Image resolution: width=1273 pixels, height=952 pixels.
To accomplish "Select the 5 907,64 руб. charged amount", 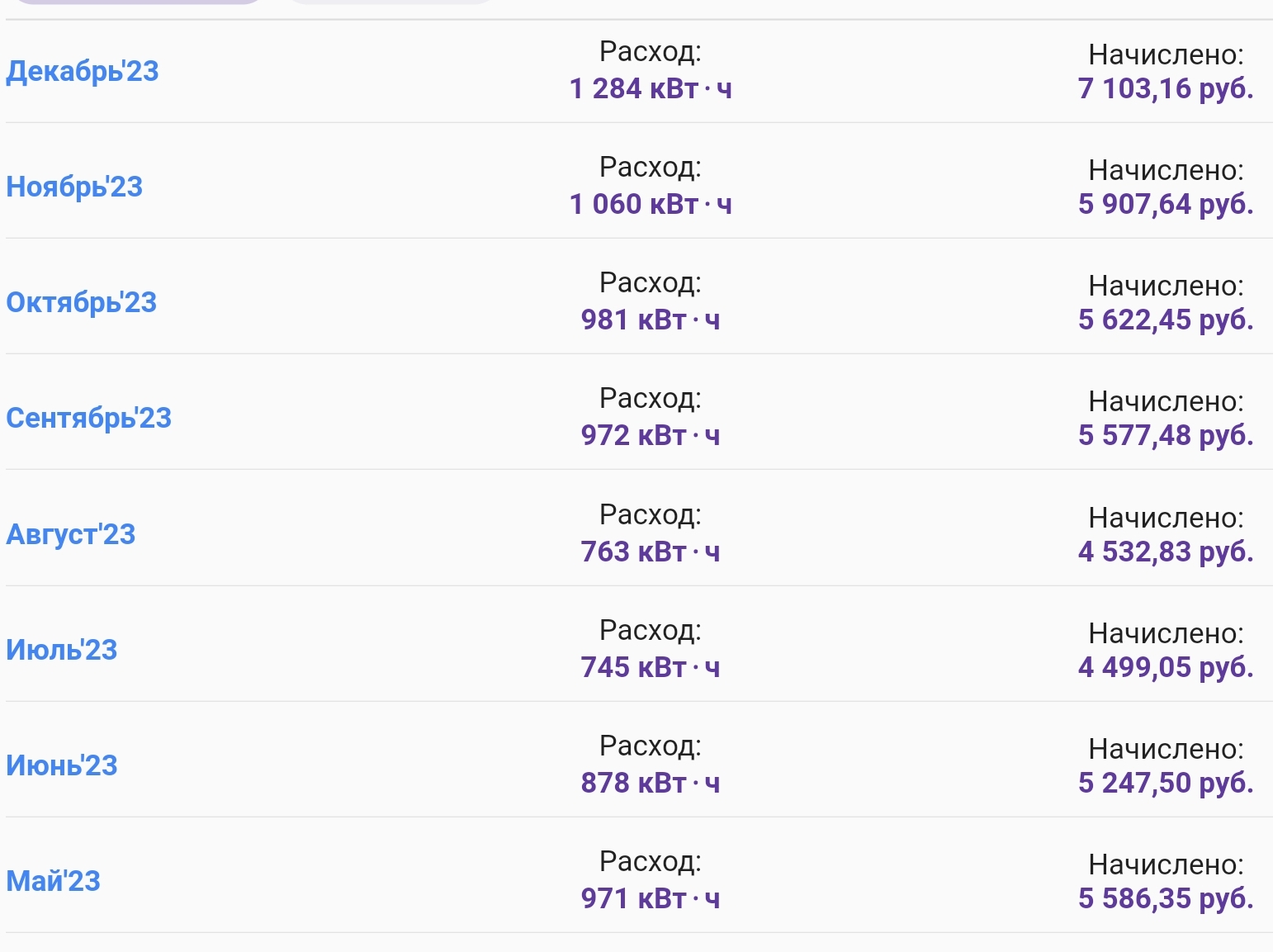I will tap(1166, 204).
